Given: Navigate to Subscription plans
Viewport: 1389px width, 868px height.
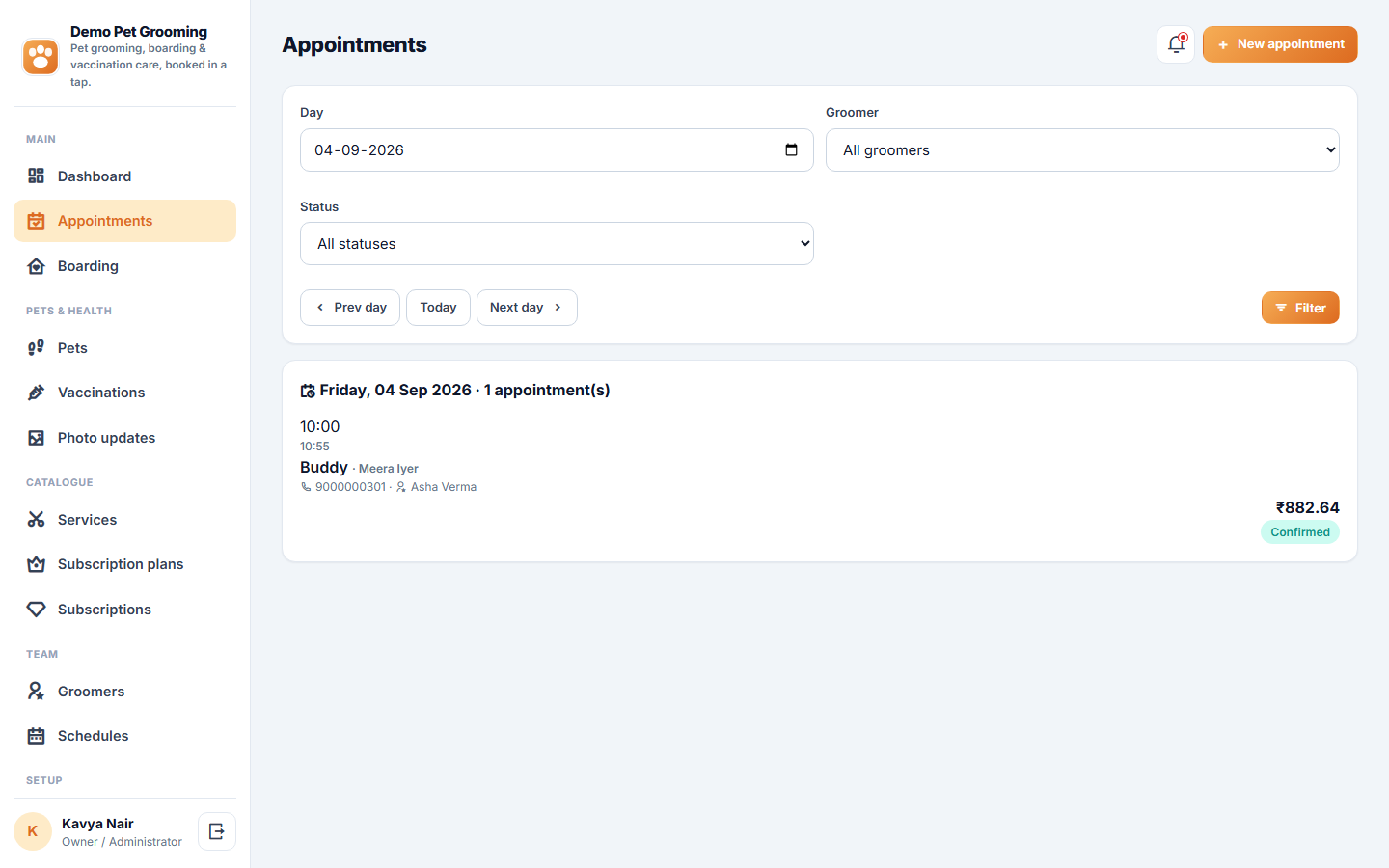Looking at the screenshot, I should (x=124, y=564).
